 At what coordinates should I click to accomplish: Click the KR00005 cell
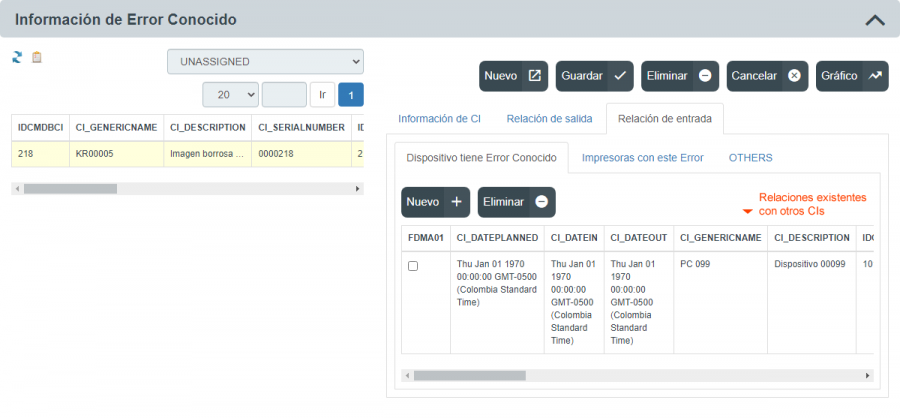tap(117, 154)
